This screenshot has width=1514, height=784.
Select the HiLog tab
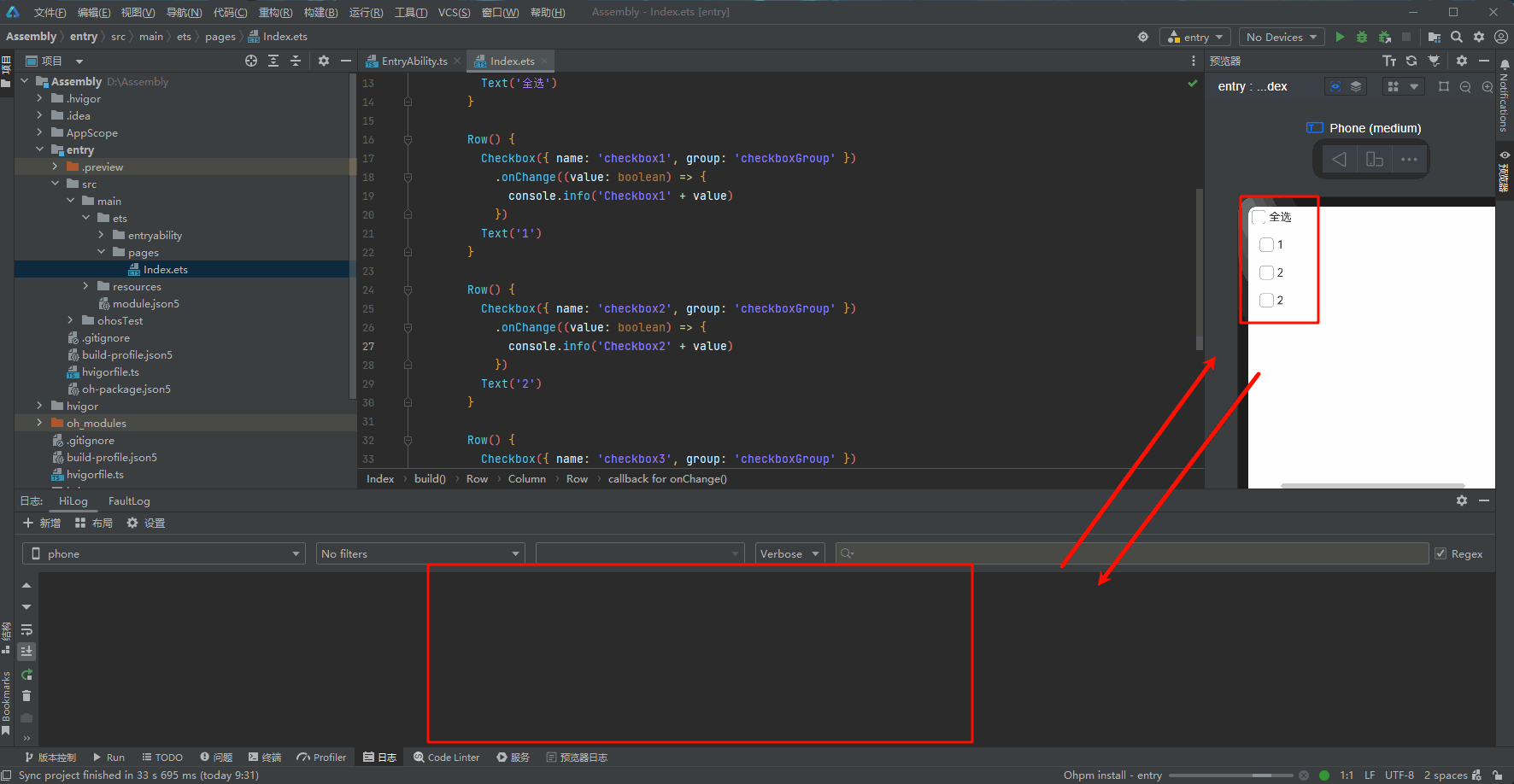coord(73,500)
